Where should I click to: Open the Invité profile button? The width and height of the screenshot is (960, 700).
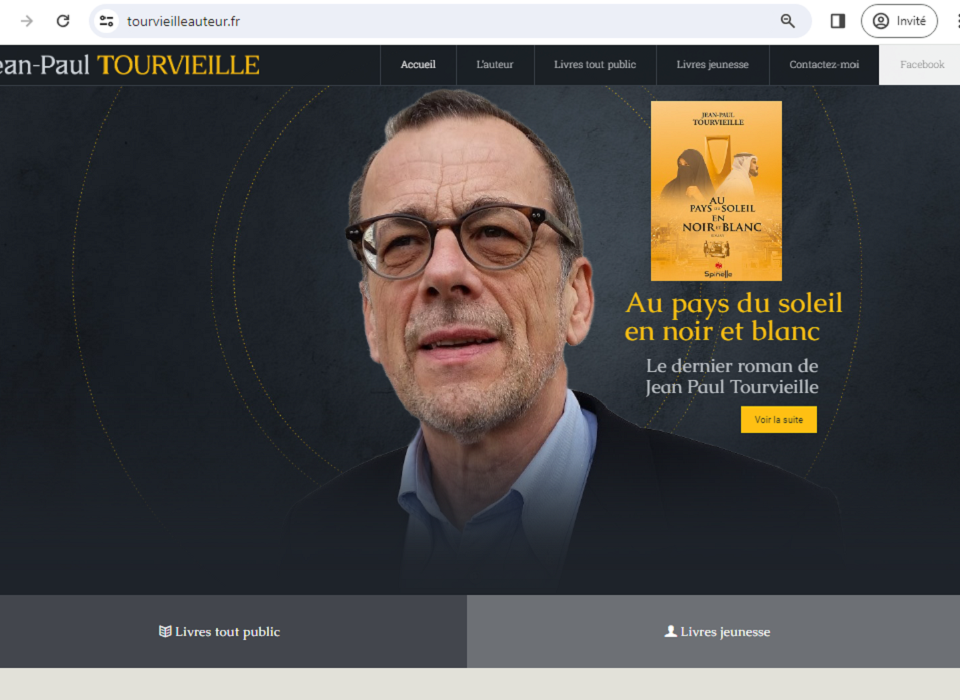pos(899,21)
